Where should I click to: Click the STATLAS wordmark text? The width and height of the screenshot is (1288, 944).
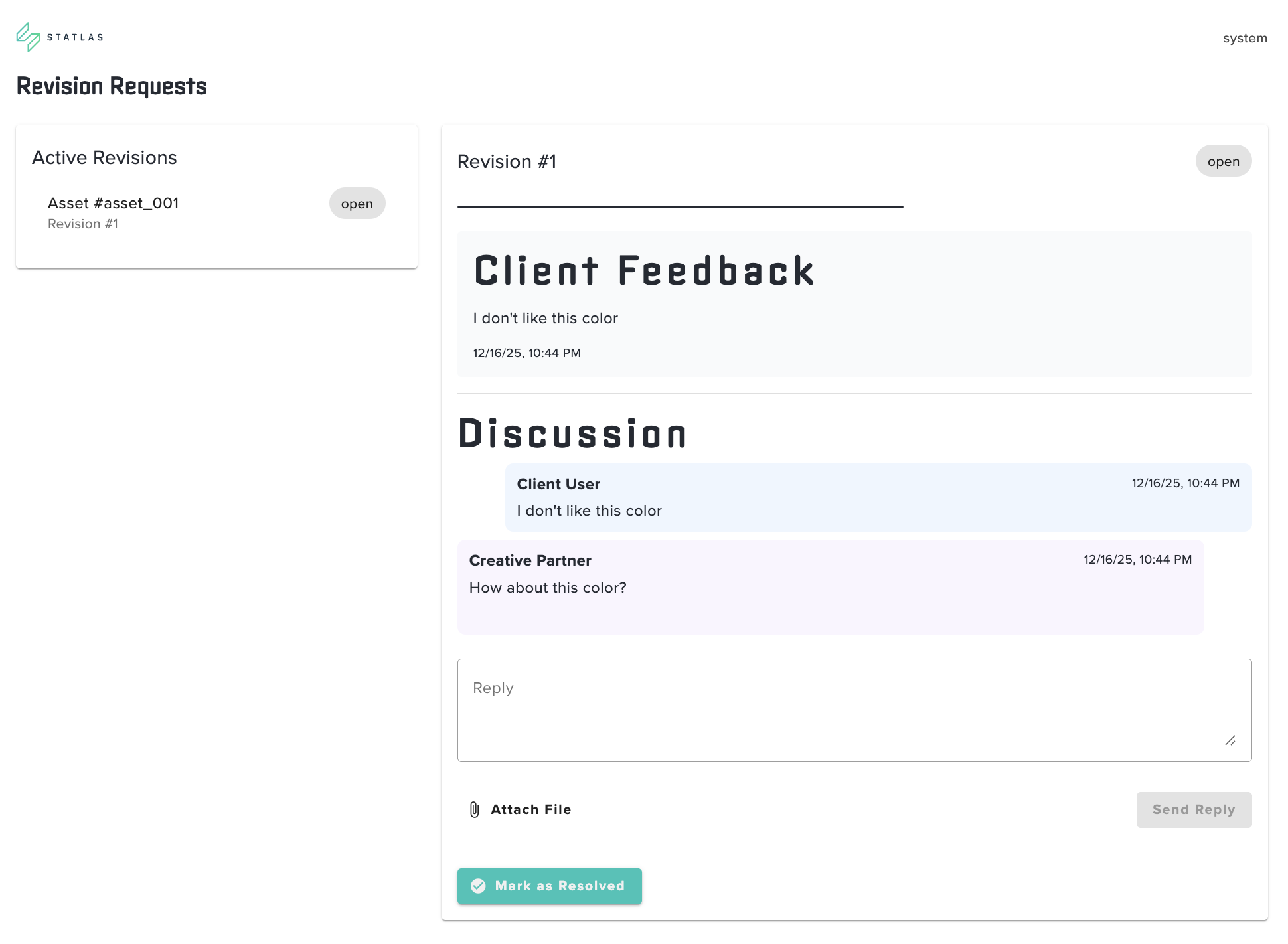click(x=75, y=37)
